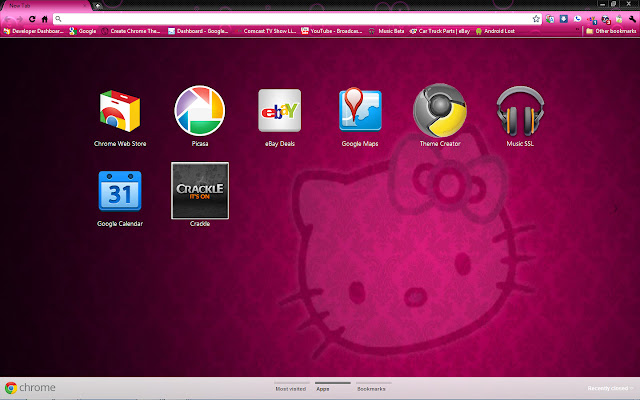Open the YouTube - Broadcast bookmark
Viewport: 640px width, 400px height.
(x=332, y=31)
